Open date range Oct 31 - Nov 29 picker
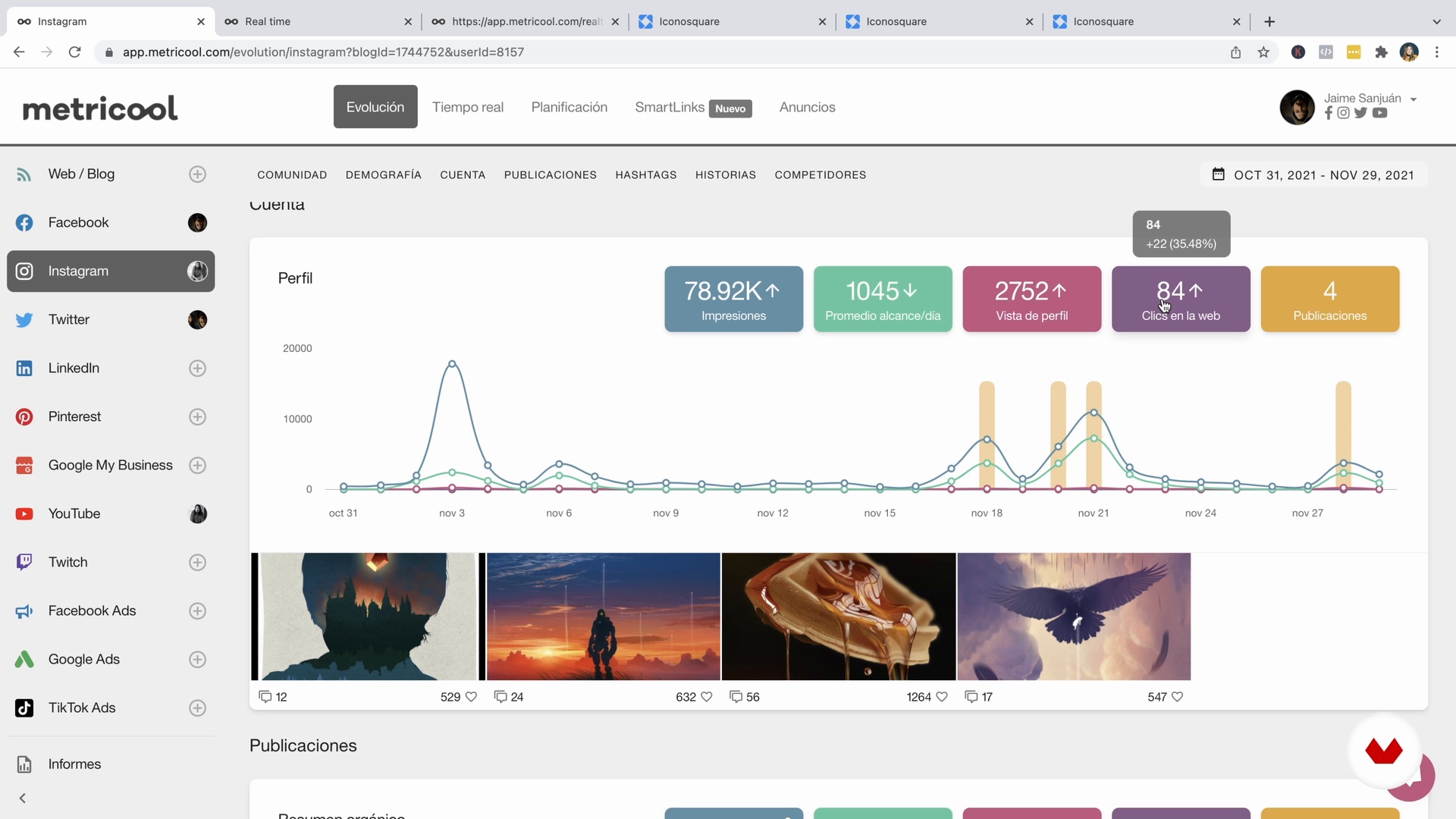The width and height of the screenshot is (1456, 819). coord(1315,174)
